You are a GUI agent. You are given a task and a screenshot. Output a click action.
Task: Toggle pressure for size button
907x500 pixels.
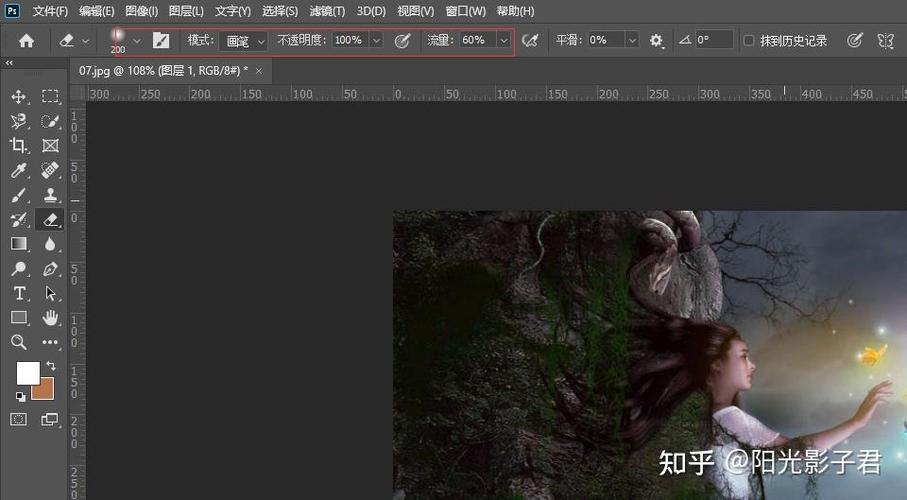pyautogui.click(x=854, y=41)
